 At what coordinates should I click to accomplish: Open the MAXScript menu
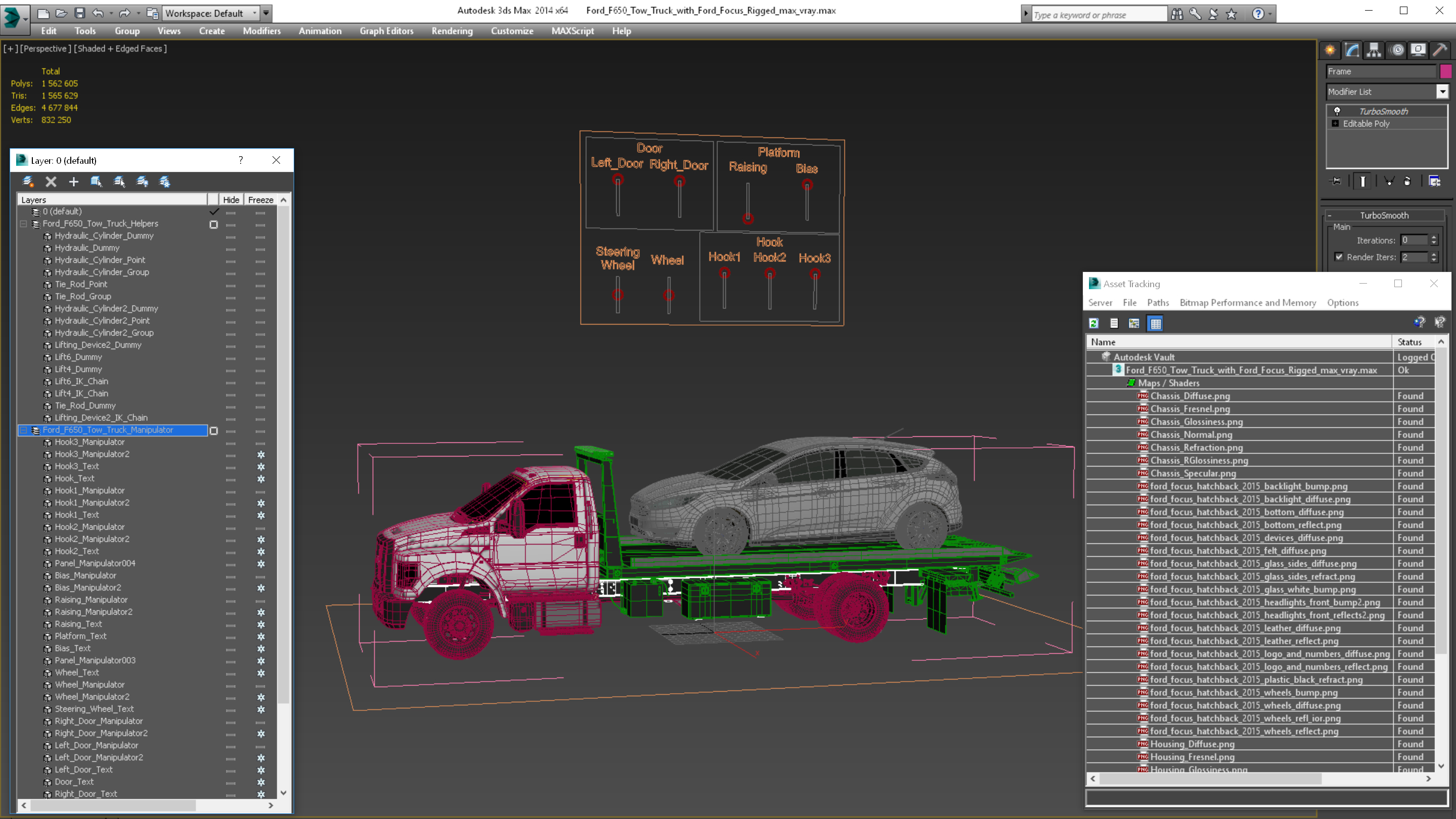[573, 31]
